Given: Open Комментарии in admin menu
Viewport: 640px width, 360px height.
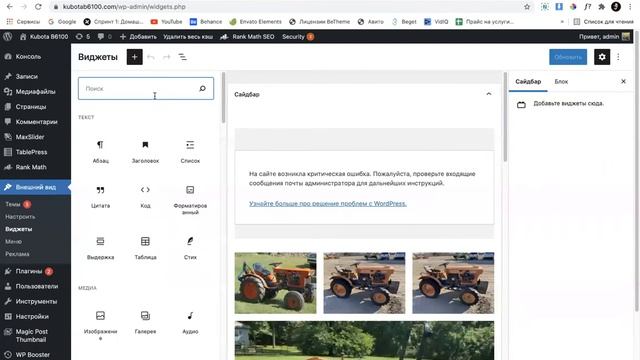Looking at the screenshot, I should point(36,122).
